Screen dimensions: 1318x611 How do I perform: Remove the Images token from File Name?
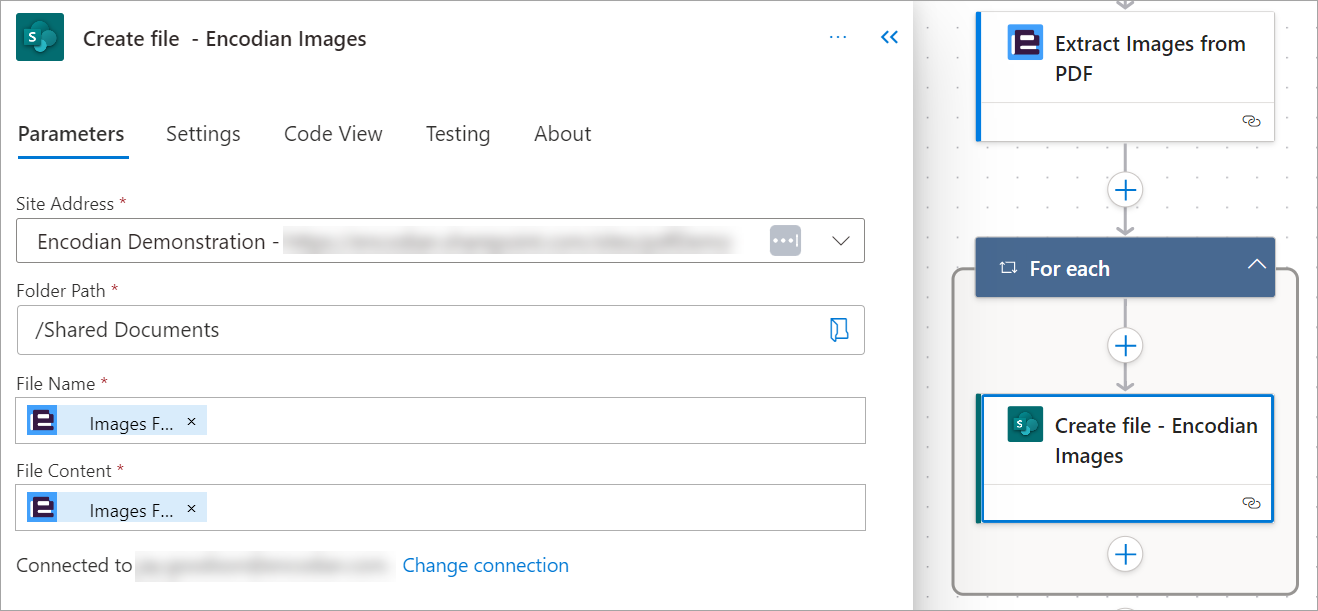coord(191,422)
